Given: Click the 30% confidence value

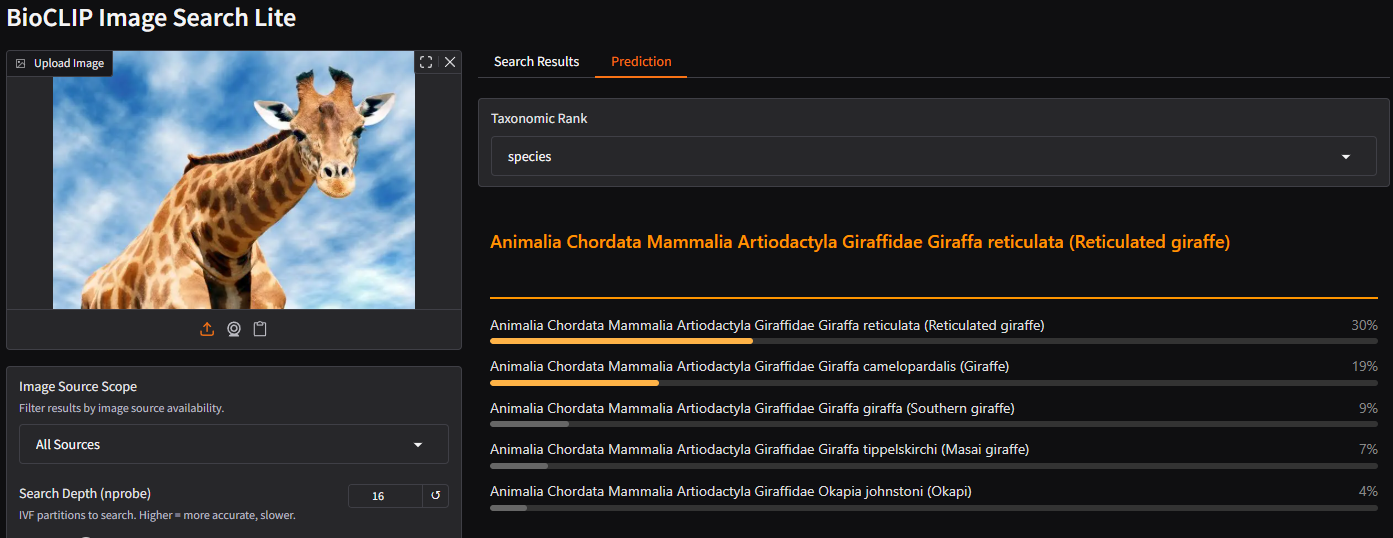Looking at the screenshot, I should pos(1364,325).
